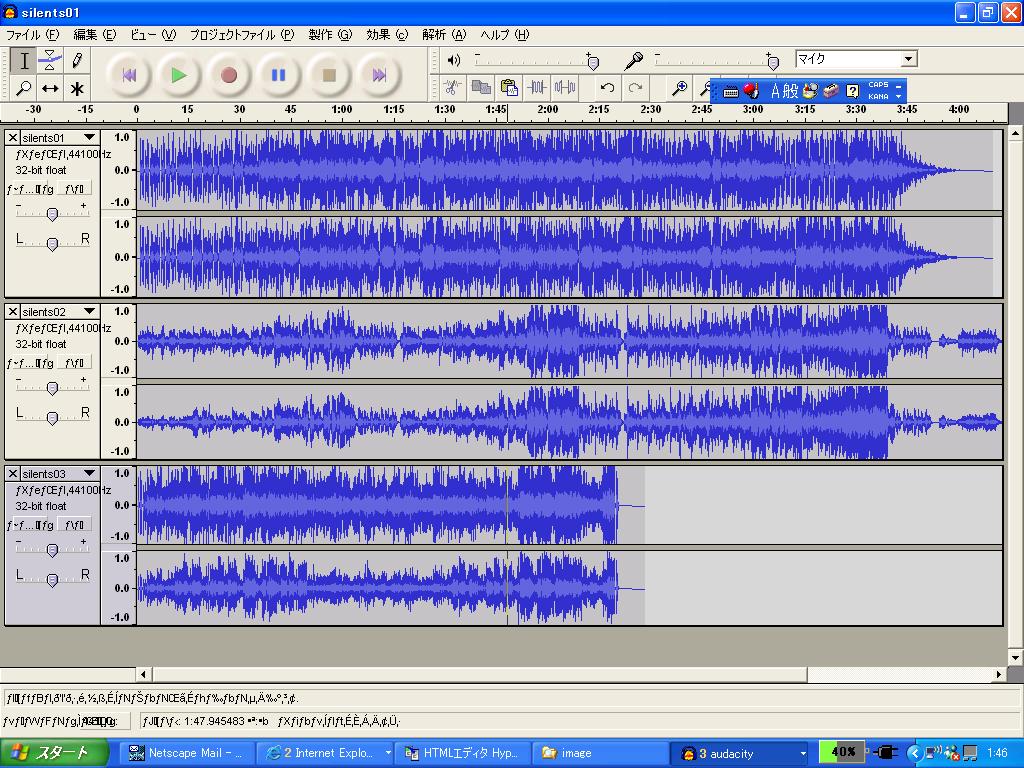The image size is (1024, 768).
Task: Toggle Mute on the silents02 track
Action: pyautogui.click(x=31, y=362)
